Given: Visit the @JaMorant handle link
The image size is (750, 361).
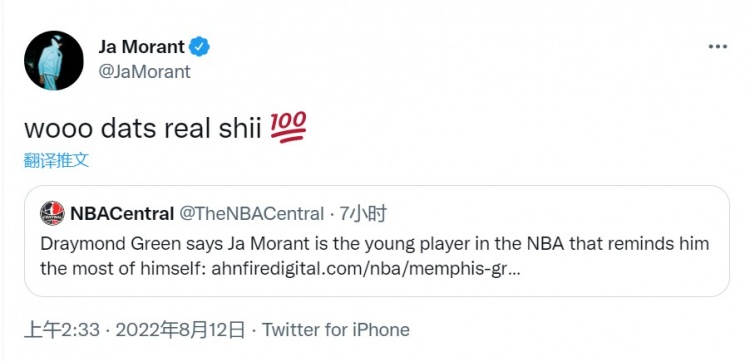Looking at the screenshot, I should [144, 72].
